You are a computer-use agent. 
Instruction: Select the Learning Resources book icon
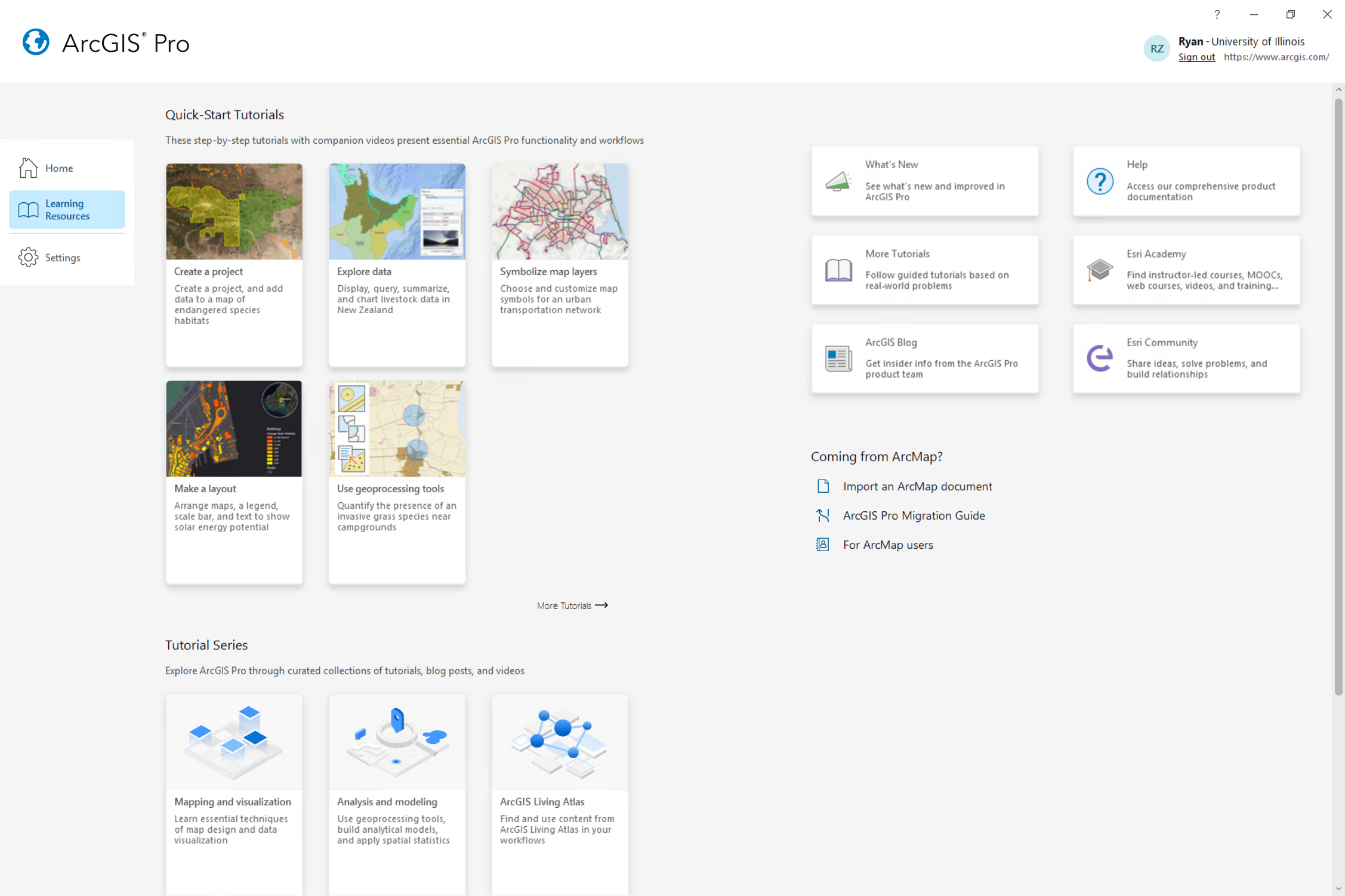click(28, 209)
